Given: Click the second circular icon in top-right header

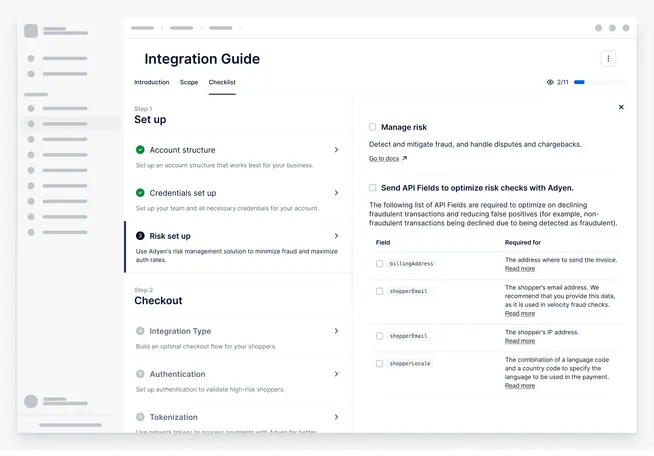Looking at the screenshot, I should (612, 28).
